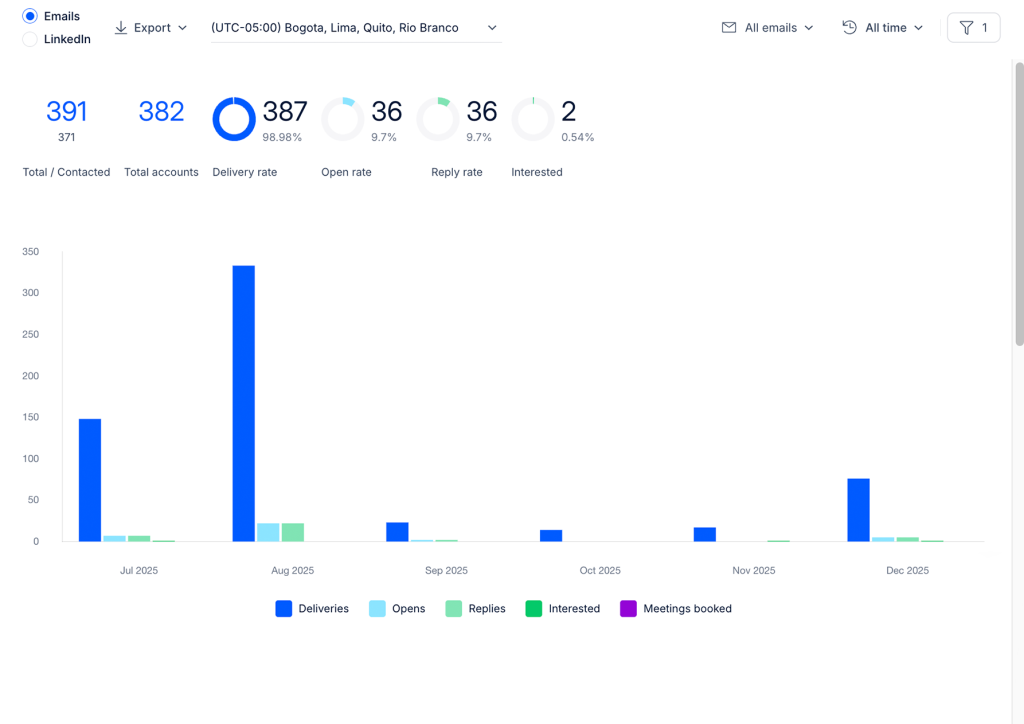Click the clock history icon
This screenshot has width=1024, height=724.
click(850, 27)
